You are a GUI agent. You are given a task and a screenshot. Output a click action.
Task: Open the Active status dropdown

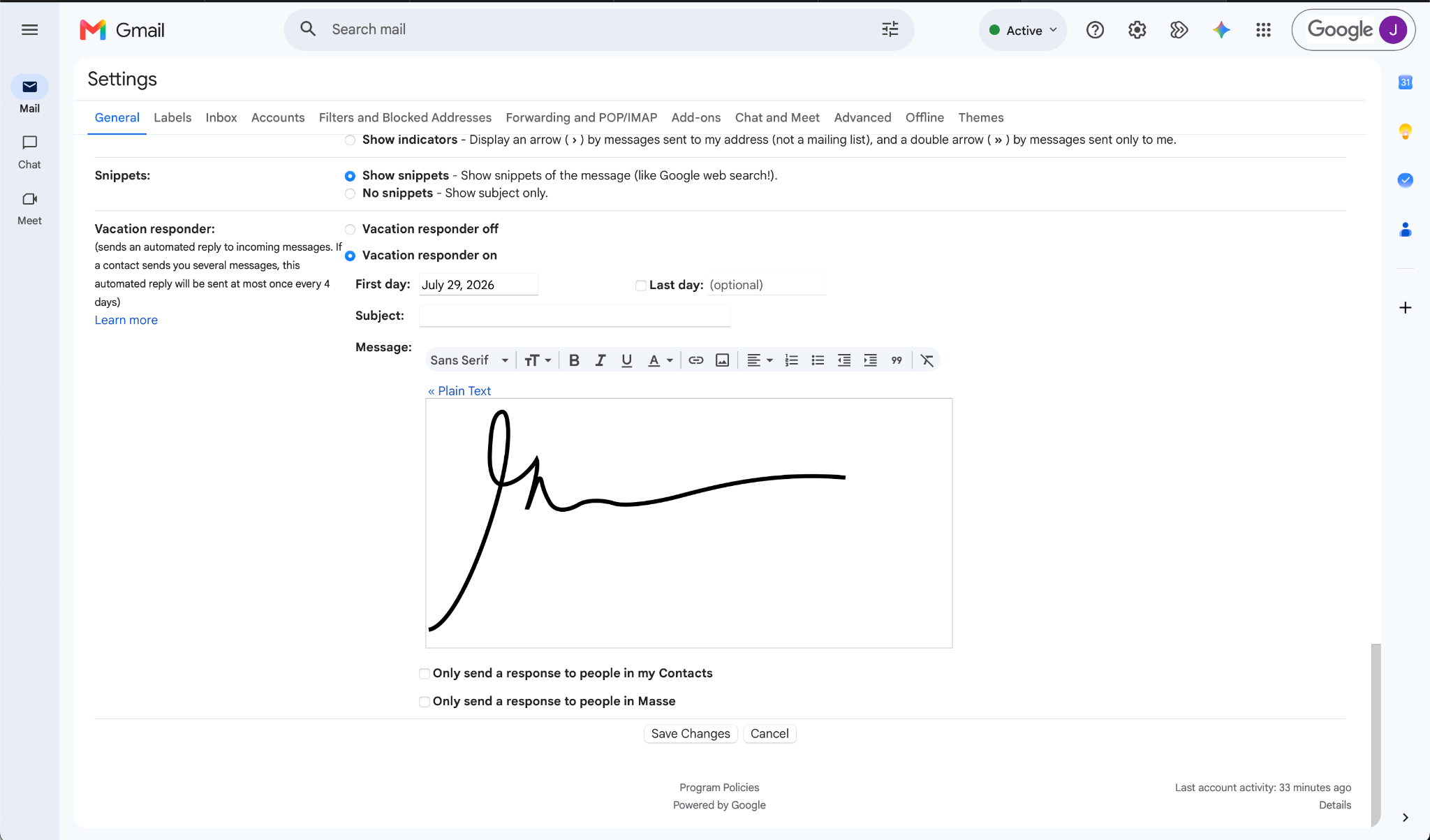pos(1023,30)
